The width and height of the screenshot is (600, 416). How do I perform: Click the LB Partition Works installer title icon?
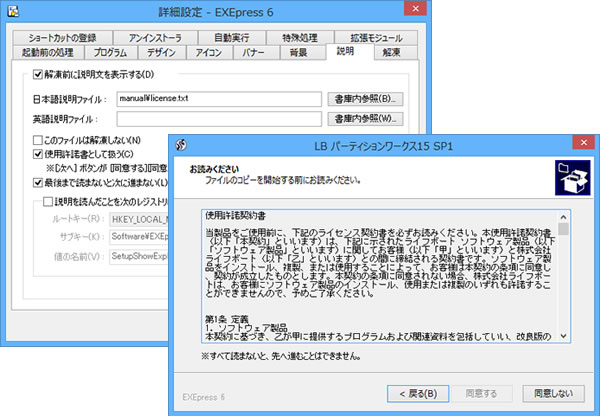(181, 145)
